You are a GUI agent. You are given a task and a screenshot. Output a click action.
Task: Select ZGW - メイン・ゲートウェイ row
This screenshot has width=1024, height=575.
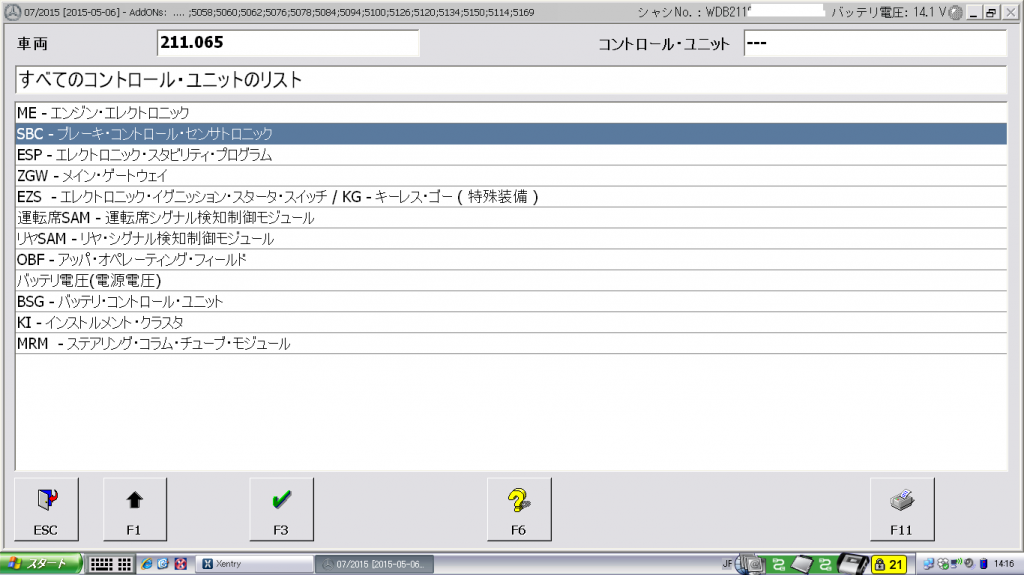(x=511, y=176)
